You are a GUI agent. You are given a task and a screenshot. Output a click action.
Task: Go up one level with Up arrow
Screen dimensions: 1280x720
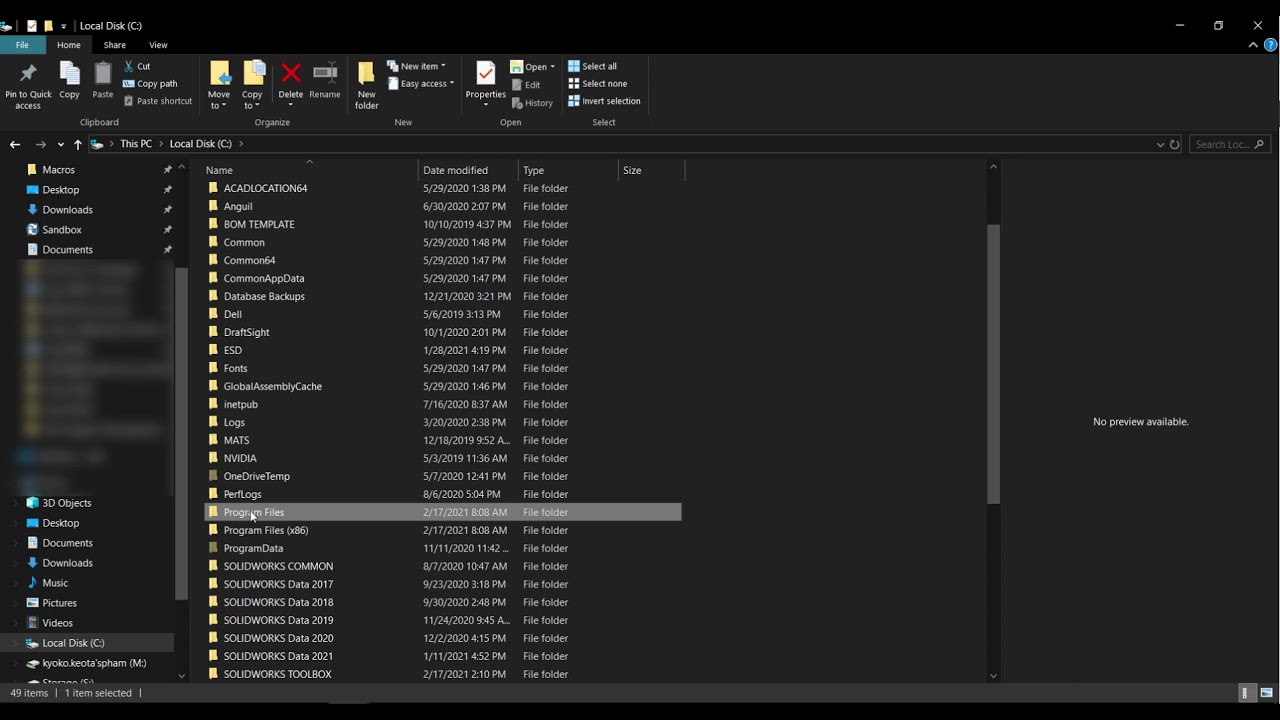pos(78,144)
